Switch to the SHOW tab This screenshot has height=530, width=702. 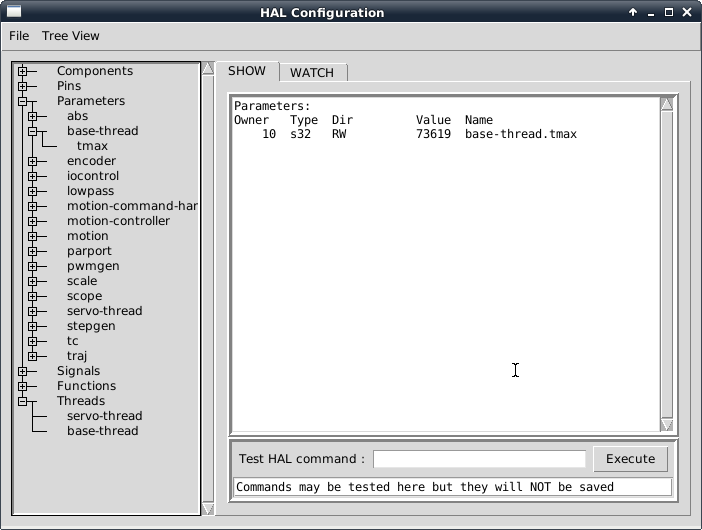coord(247,71)
